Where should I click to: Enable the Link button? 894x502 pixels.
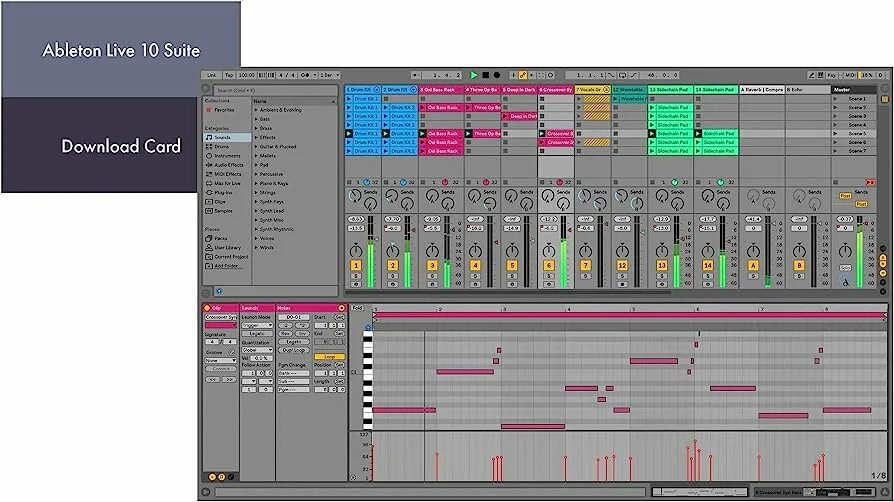(x=212, y=75)
